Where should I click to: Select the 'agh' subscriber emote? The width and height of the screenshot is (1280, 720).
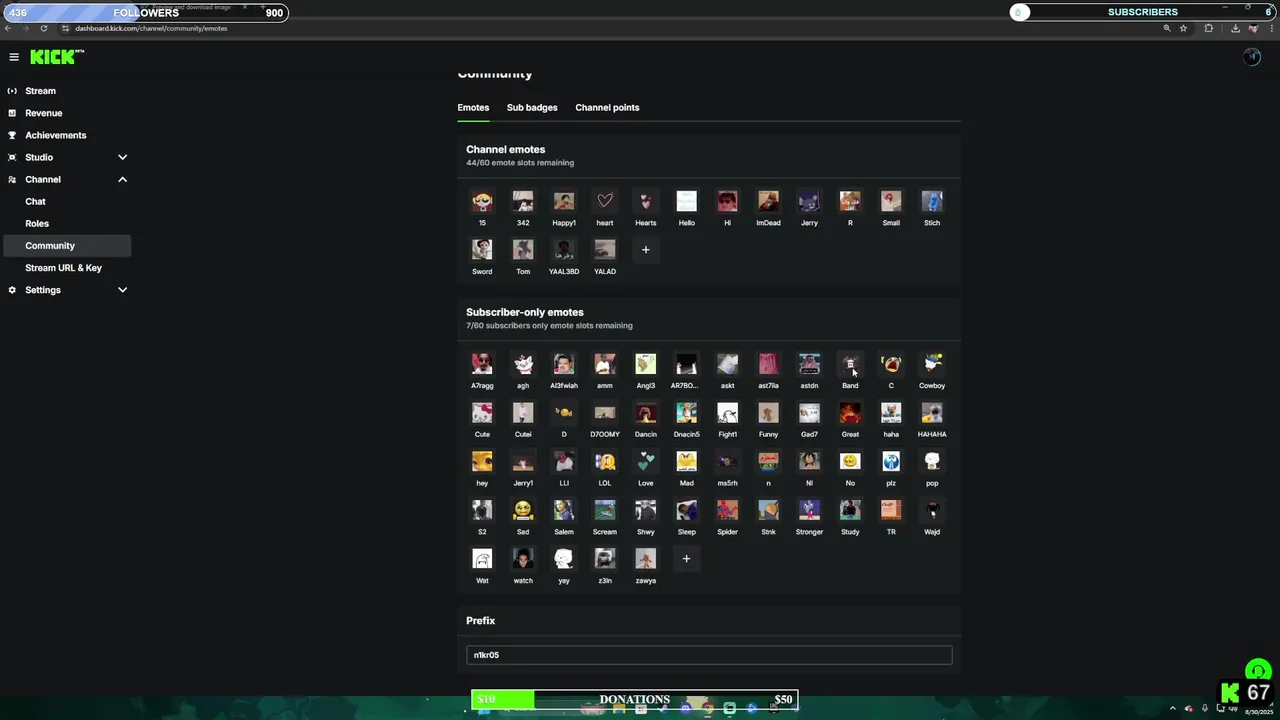tap(523, 364)
